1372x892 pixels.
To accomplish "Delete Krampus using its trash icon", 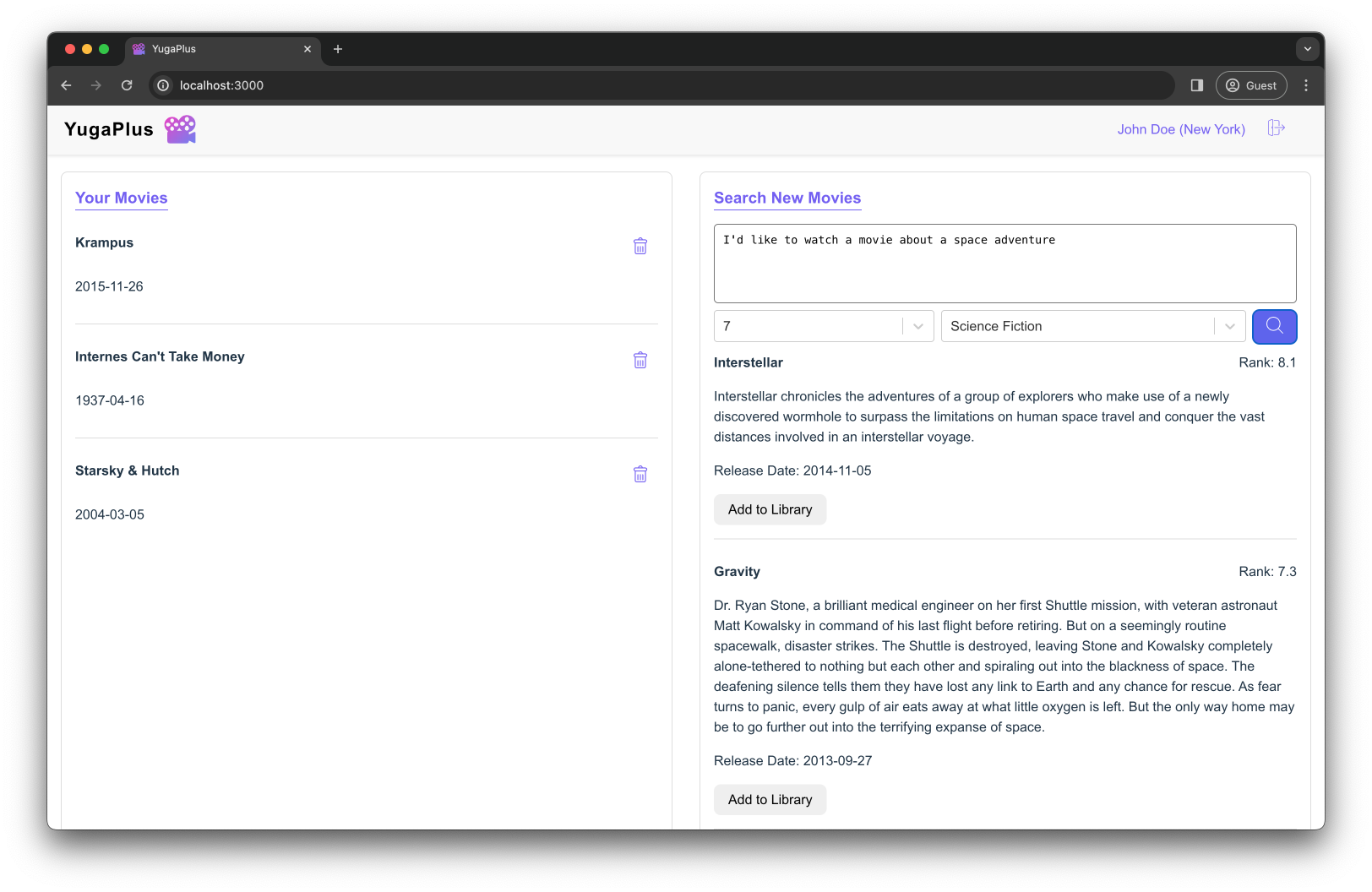I will (x=640, y=246).
